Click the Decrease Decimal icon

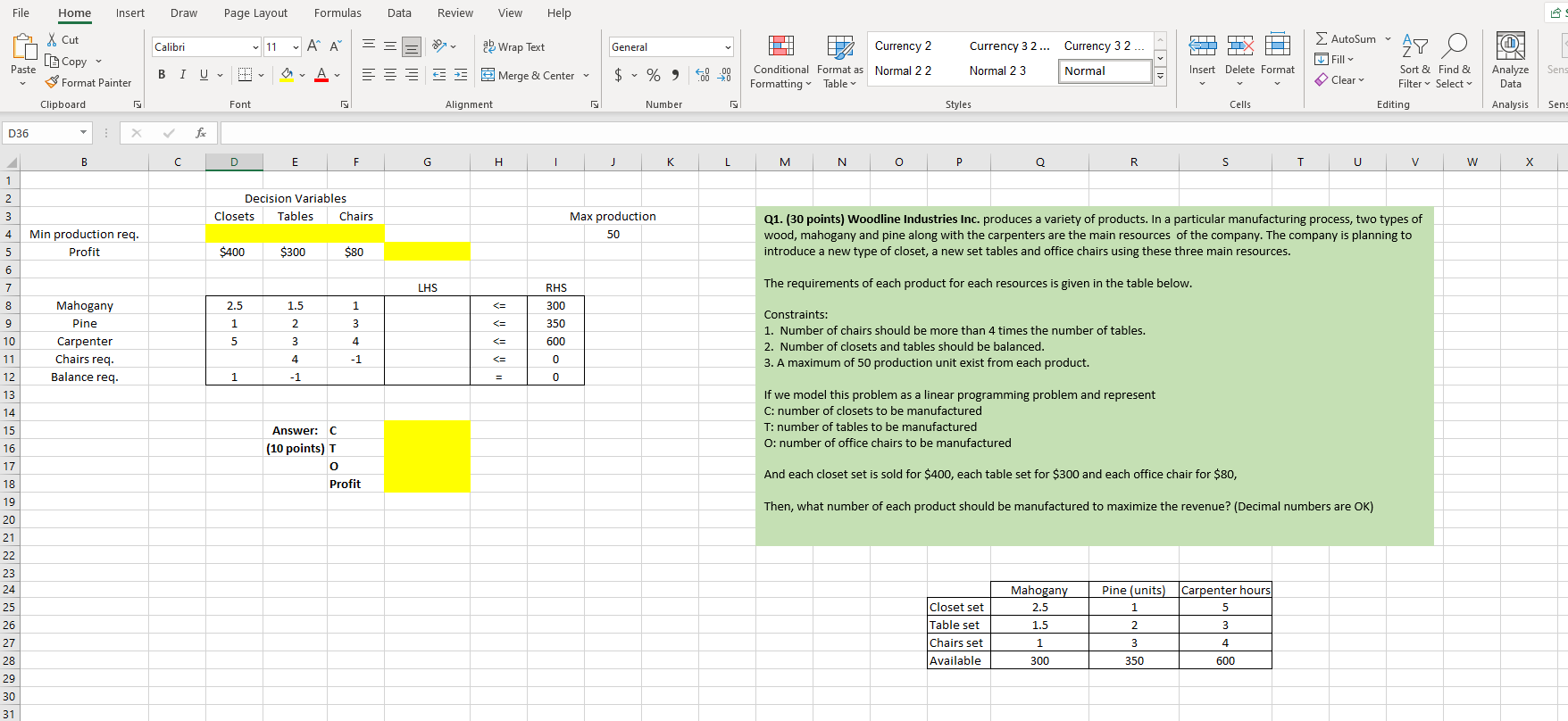[725, 75]
